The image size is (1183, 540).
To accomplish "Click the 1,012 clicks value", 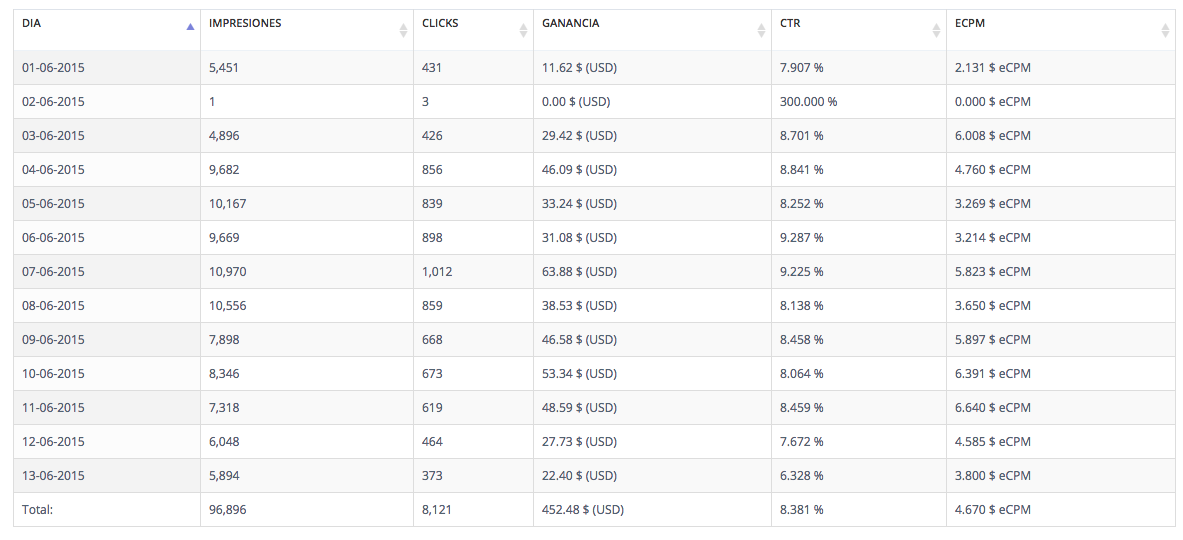I will (x=437, y=272).
